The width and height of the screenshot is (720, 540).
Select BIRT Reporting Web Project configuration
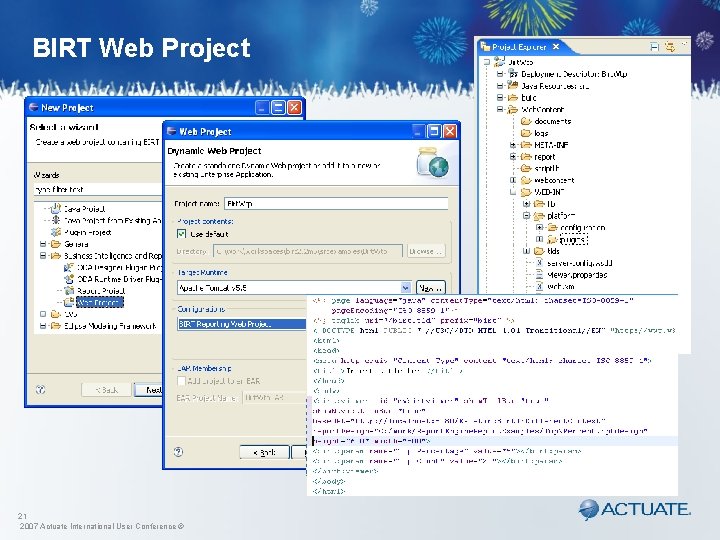tap(242, 324)
